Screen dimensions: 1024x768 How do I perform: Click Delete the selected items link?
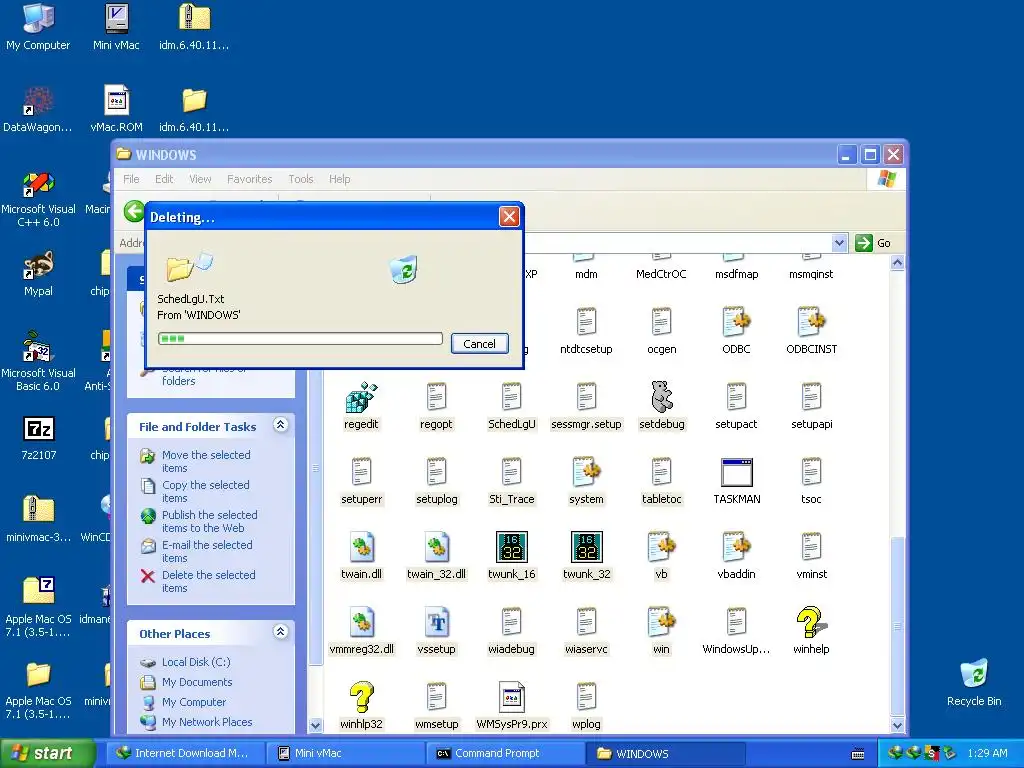point(208,582)
